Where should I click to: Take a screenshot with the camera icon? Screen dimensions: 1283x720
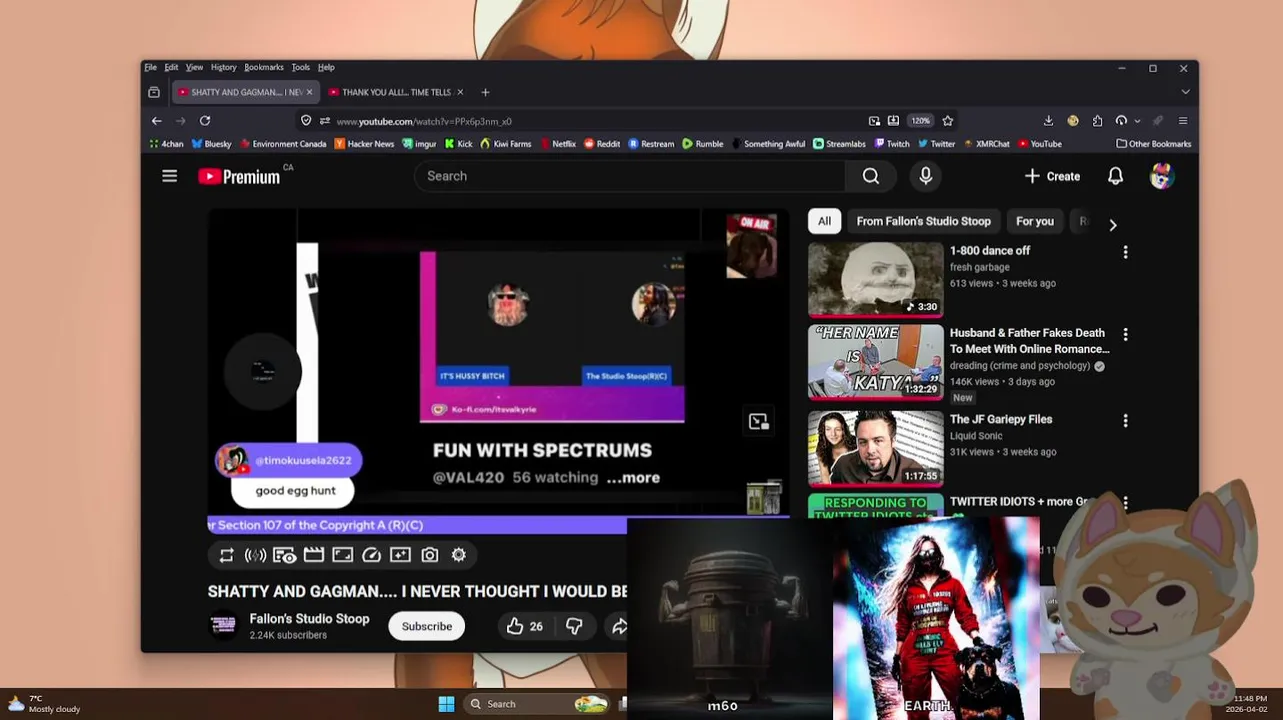[429, 555]
